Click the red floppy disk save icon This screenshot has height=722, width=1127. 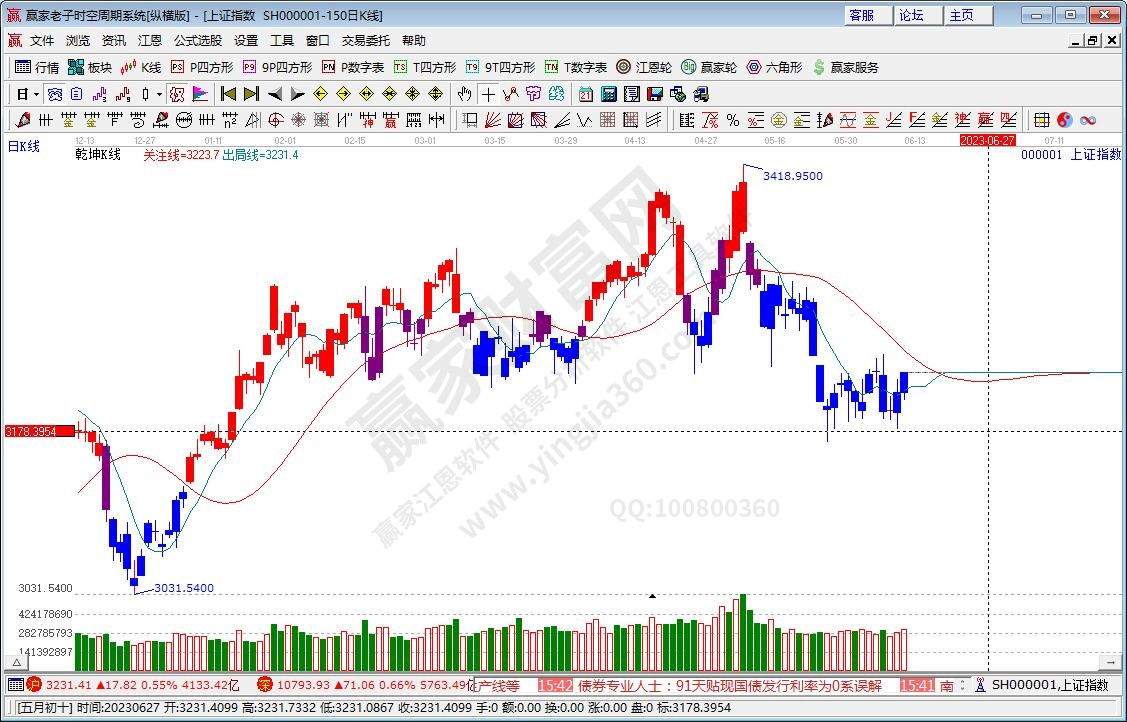[655, 94]
